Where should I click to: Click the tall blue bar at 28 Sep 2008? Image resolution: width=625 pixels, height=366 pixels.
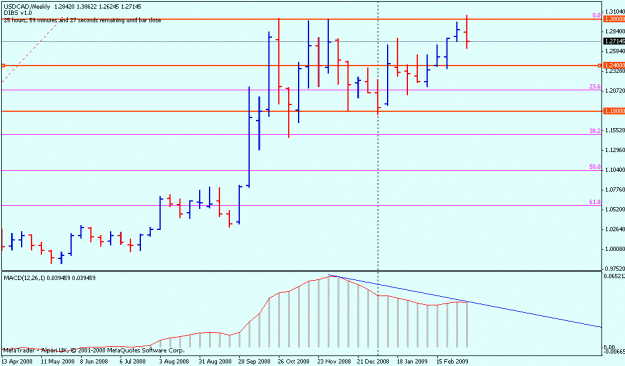(x=249, y=136)
